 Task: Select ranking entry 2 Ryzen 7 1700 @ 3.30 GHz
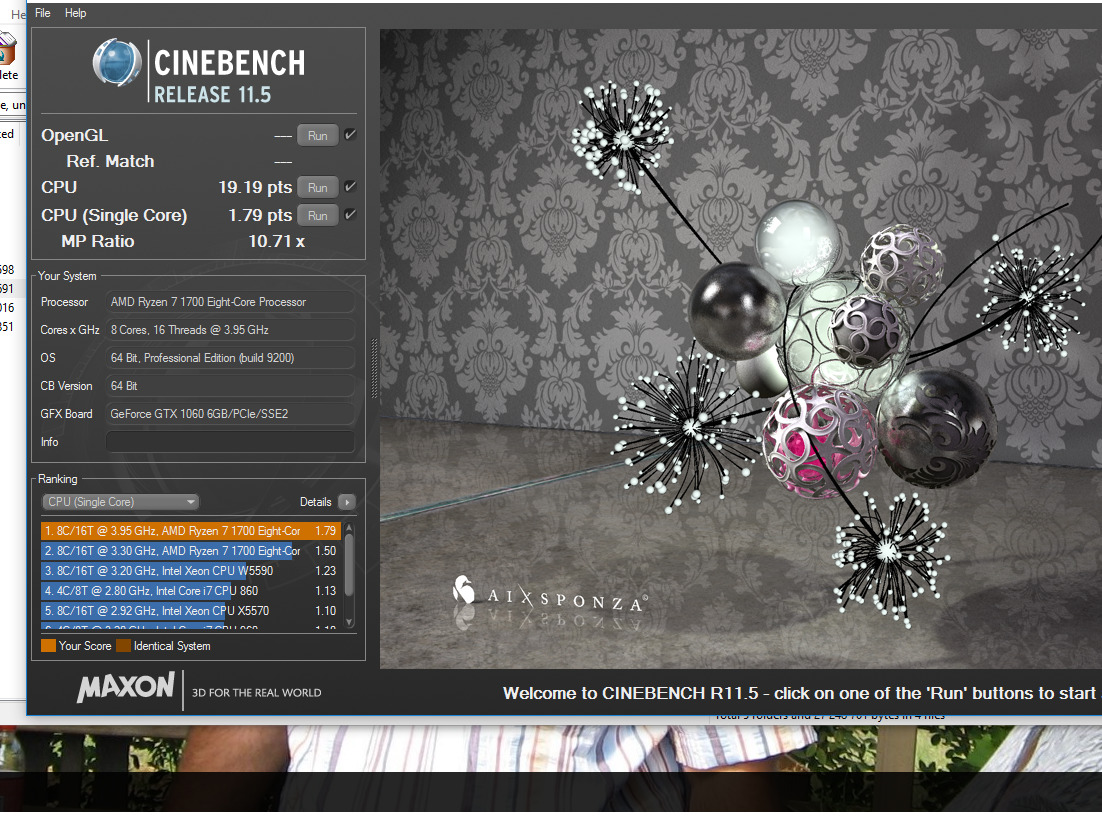pos(190,551)
